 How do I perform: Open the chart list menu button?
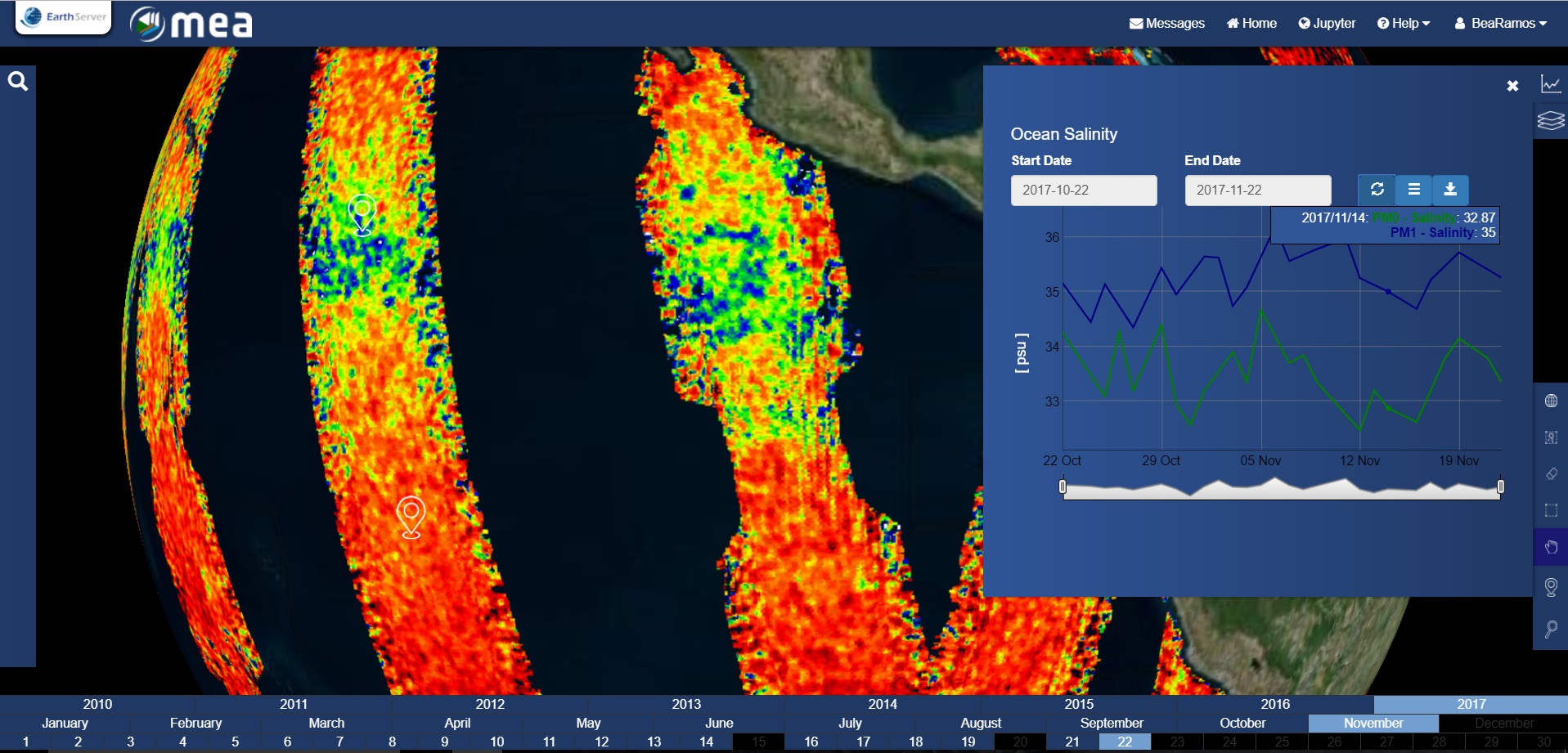pyautogui.click(x=1414, y=190)
